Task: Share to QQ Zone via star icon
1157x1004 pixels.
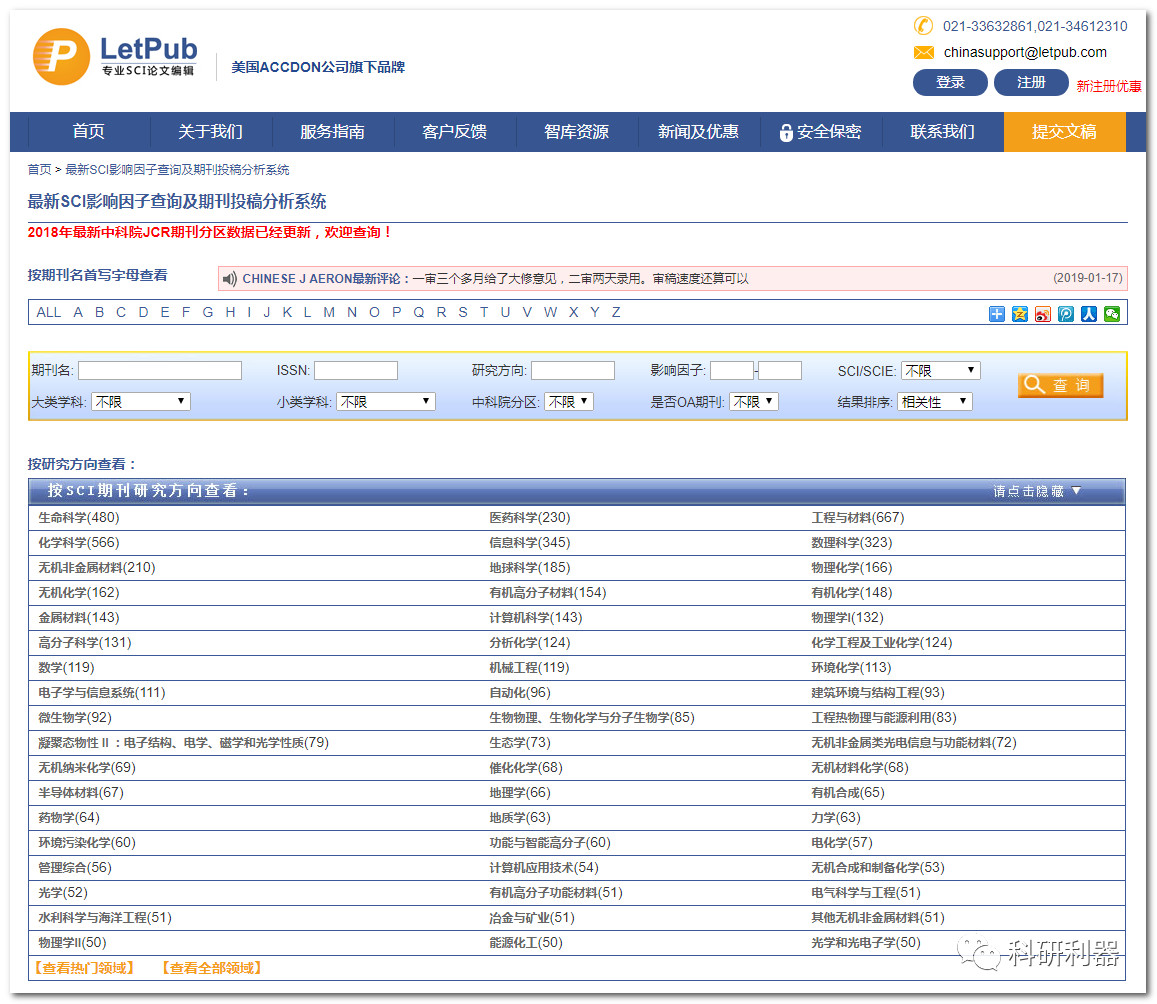Action: coord(1020,314)
